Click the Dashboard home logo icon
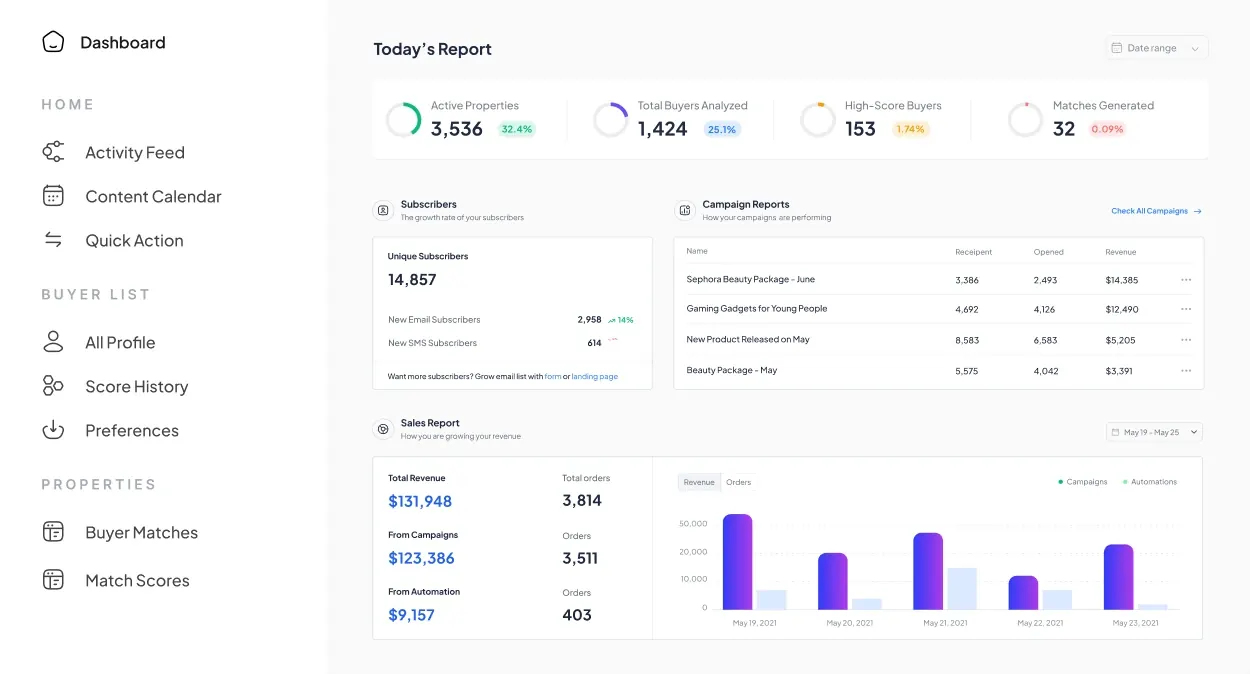This screenshot has width=1250, height=674. 53,42
